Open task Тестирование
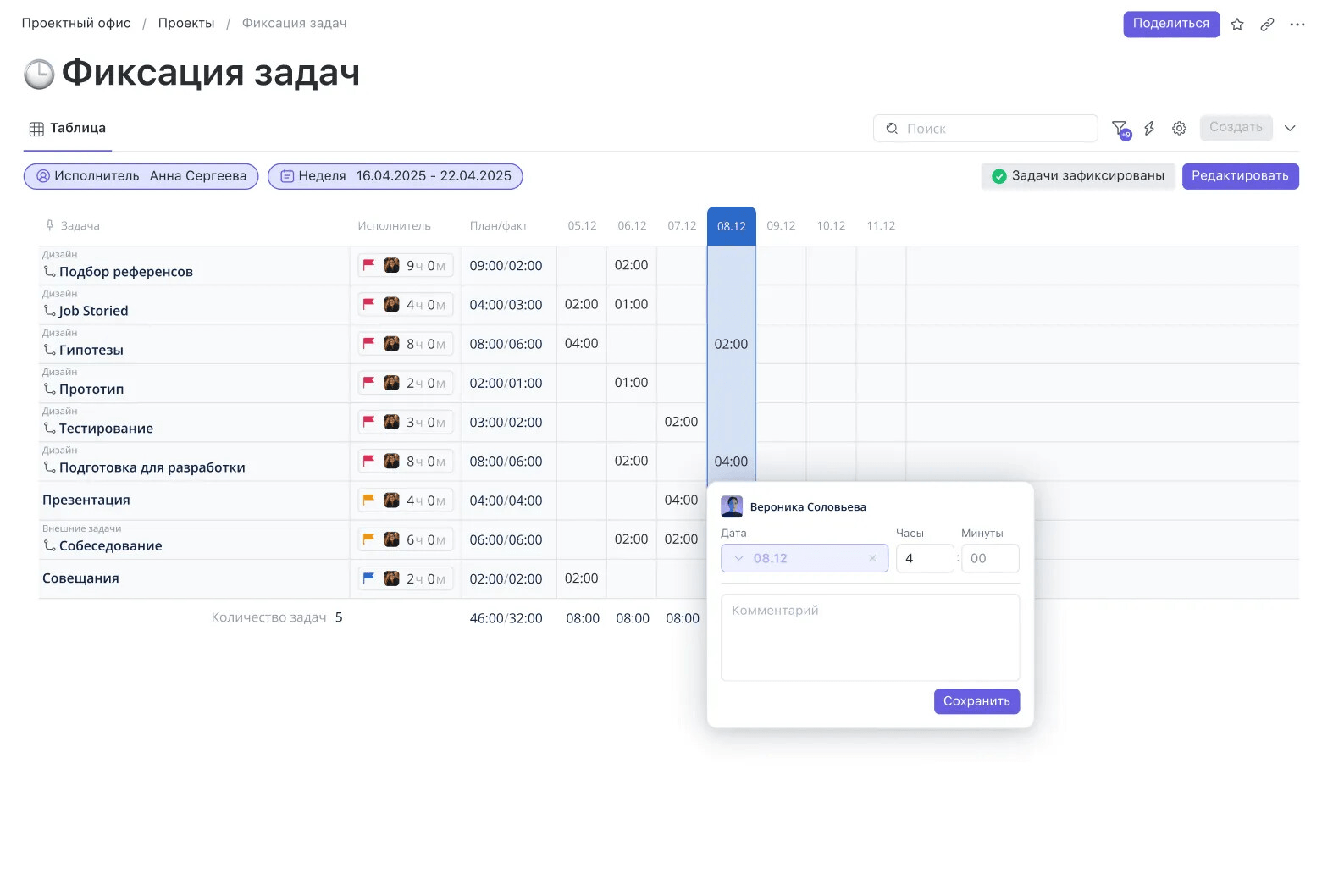The image size is (1322, 896). pyautogui.click(x=106, y=429)
